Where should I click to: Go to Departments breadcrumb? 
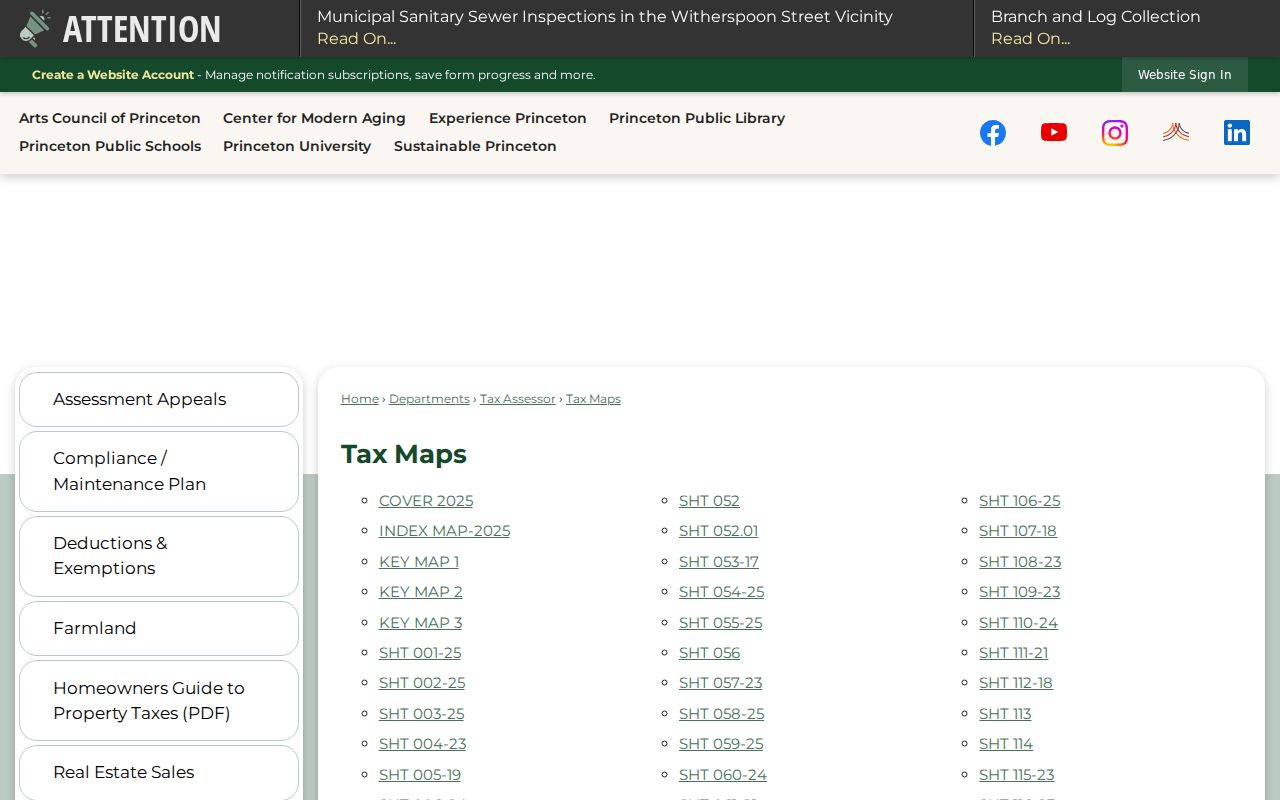(x=429, y=399)
